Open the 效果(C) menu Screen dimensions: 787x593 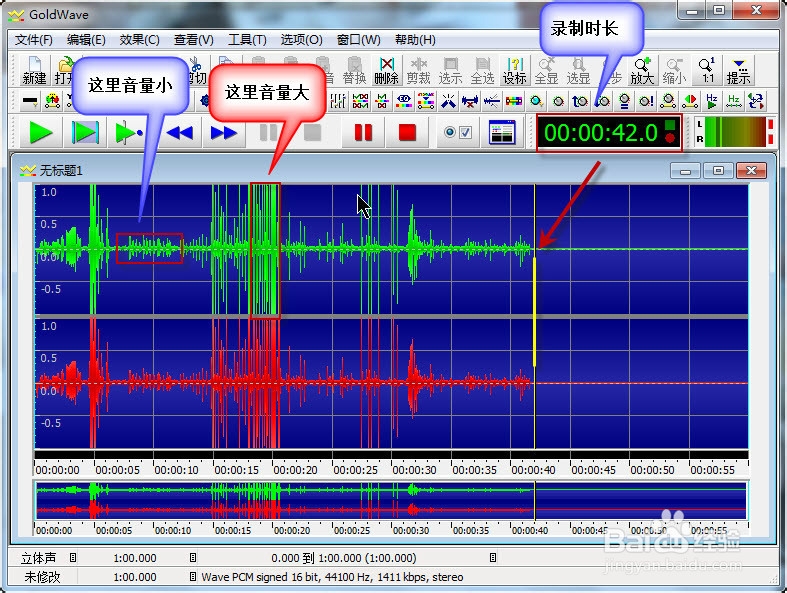pyautogui.click(x=140, y=40)
